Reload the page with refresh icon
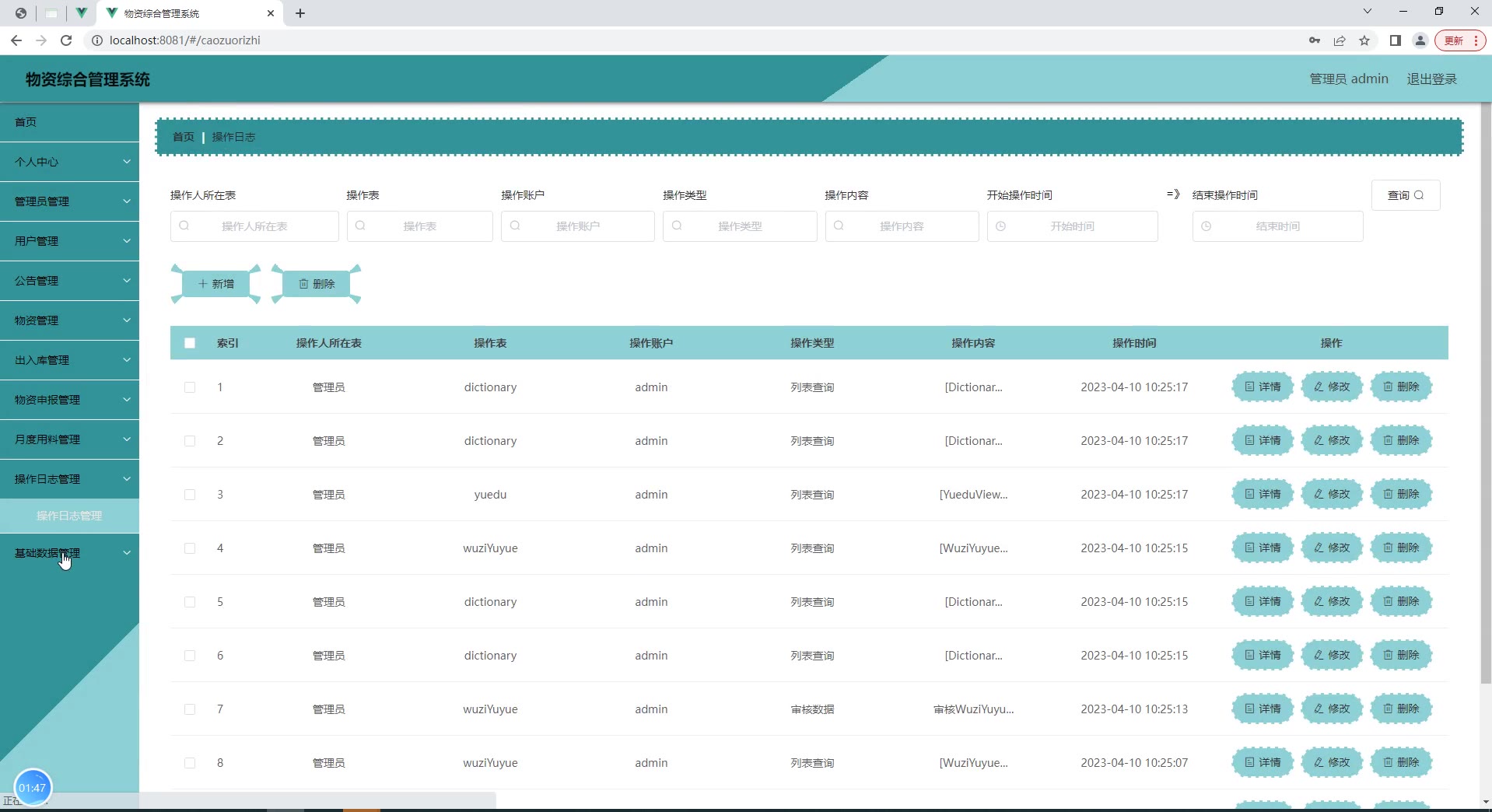This screenshot has width=1492, height=812. coord(66,40)
